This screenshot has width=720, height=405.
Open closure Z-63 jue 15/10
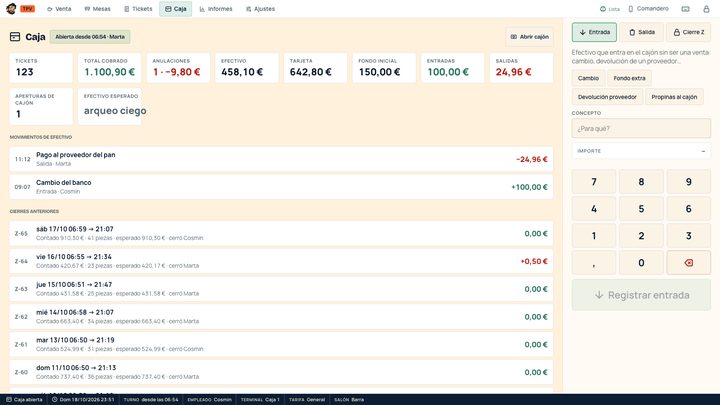[281, 289]
